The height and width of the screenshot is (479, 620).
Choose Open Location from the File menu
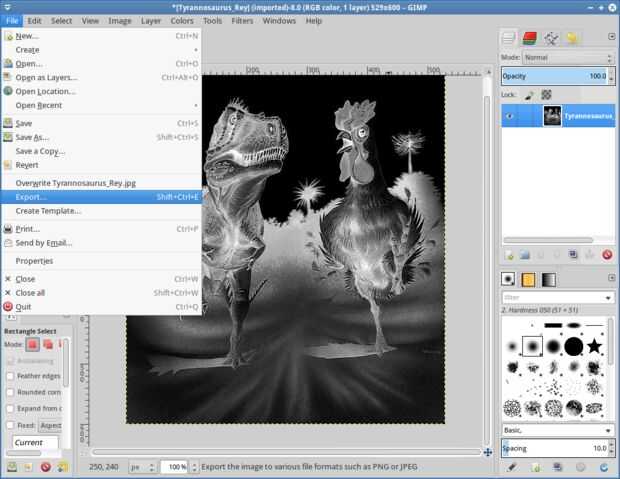101,91
